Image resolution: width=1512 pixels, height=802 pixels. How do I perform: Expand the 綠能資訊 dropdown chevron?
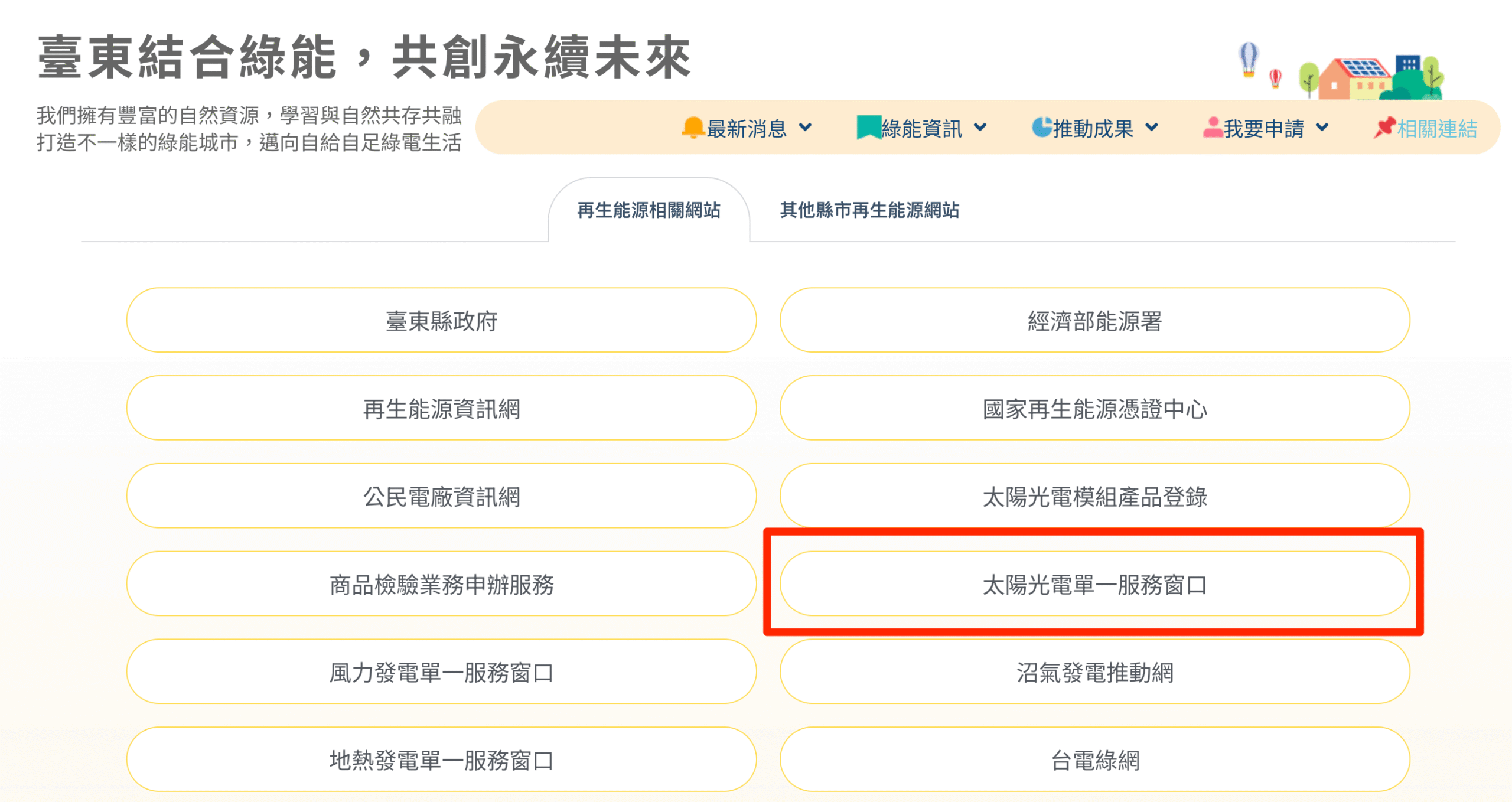pos(980,127)
